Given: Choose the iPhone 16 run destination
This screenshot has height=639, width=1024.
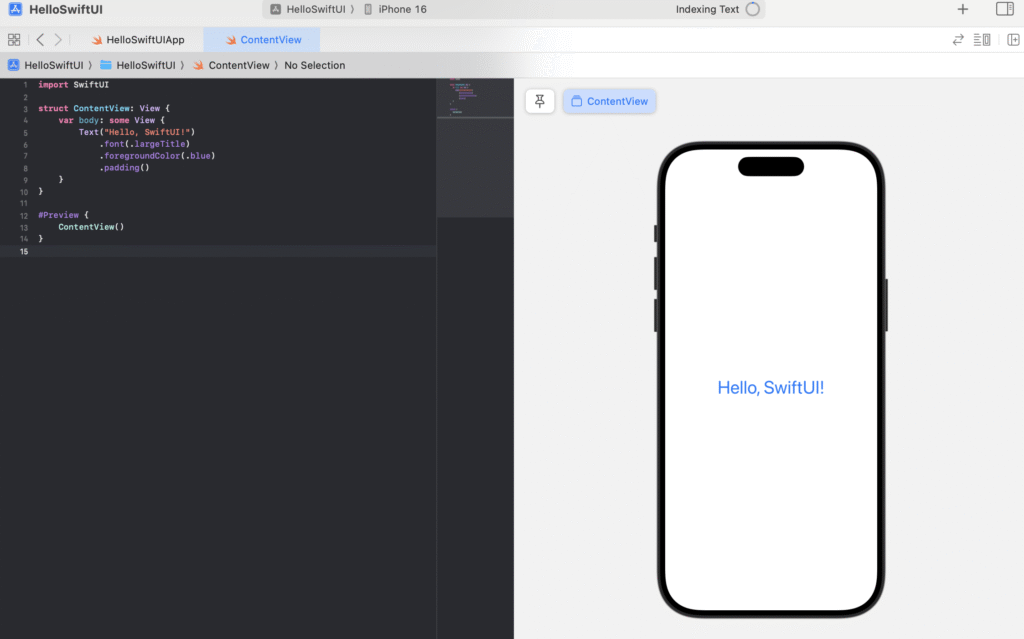Looking at the screenshot, I should tap(395, 9).
